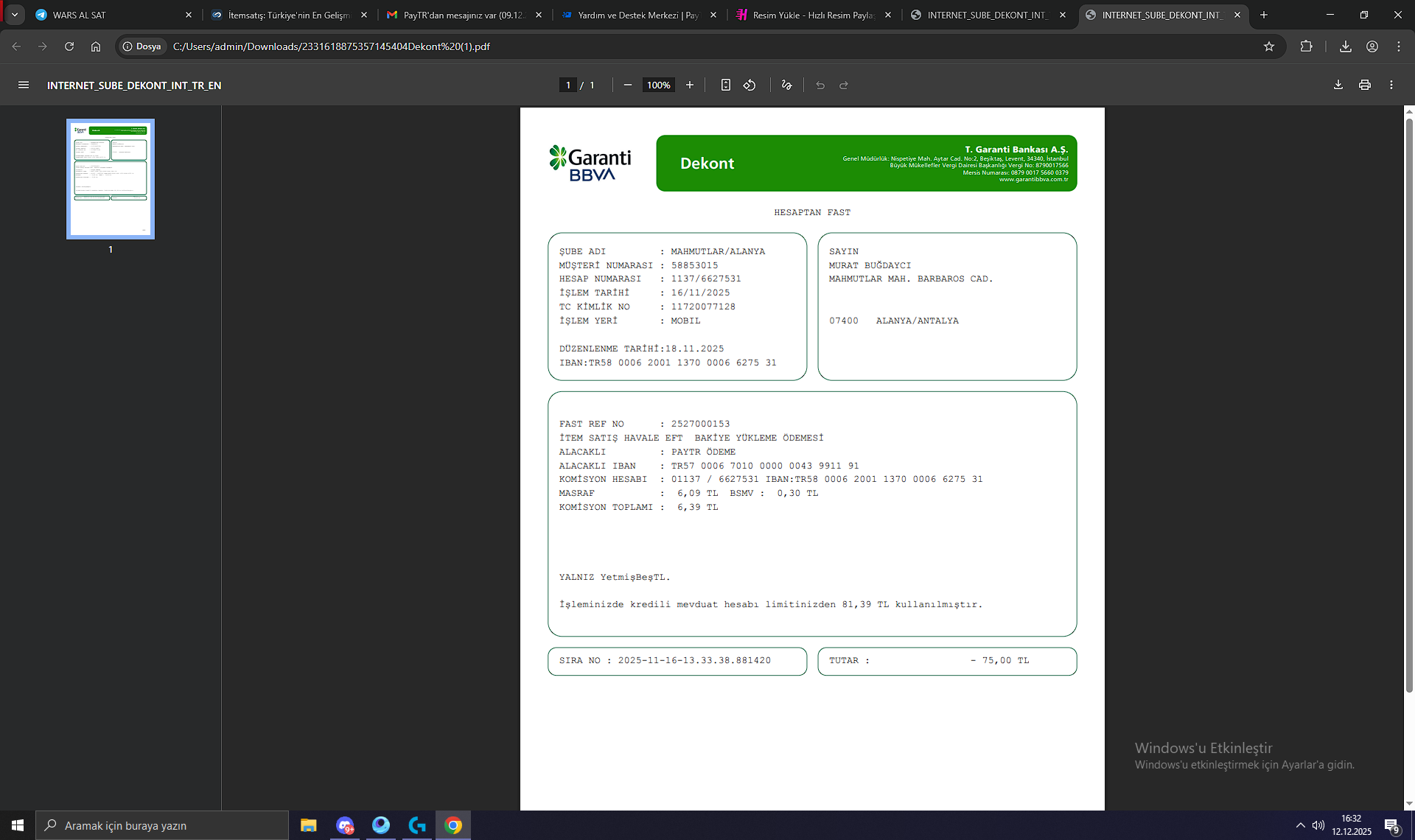Image resolution: width=1415 pixels, height=840 pixels.
Task: Reload the current page
Action: point(69,46)
